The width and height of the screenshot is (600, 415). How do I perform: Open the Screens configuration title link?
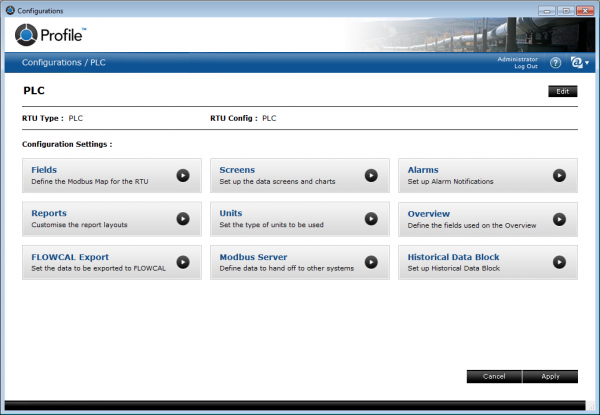tap(237, 170)
